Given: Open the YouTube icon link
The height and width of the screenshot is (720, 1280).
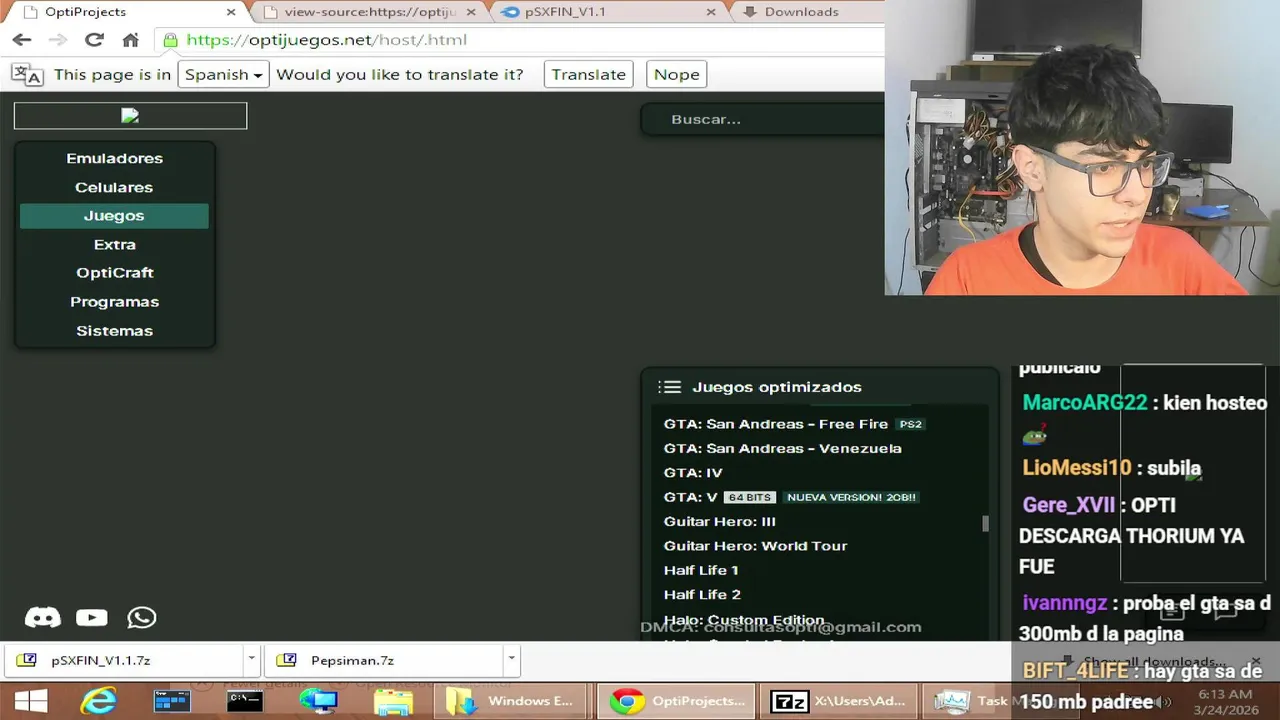Looking at the screenshot, I should click(92, 618).
